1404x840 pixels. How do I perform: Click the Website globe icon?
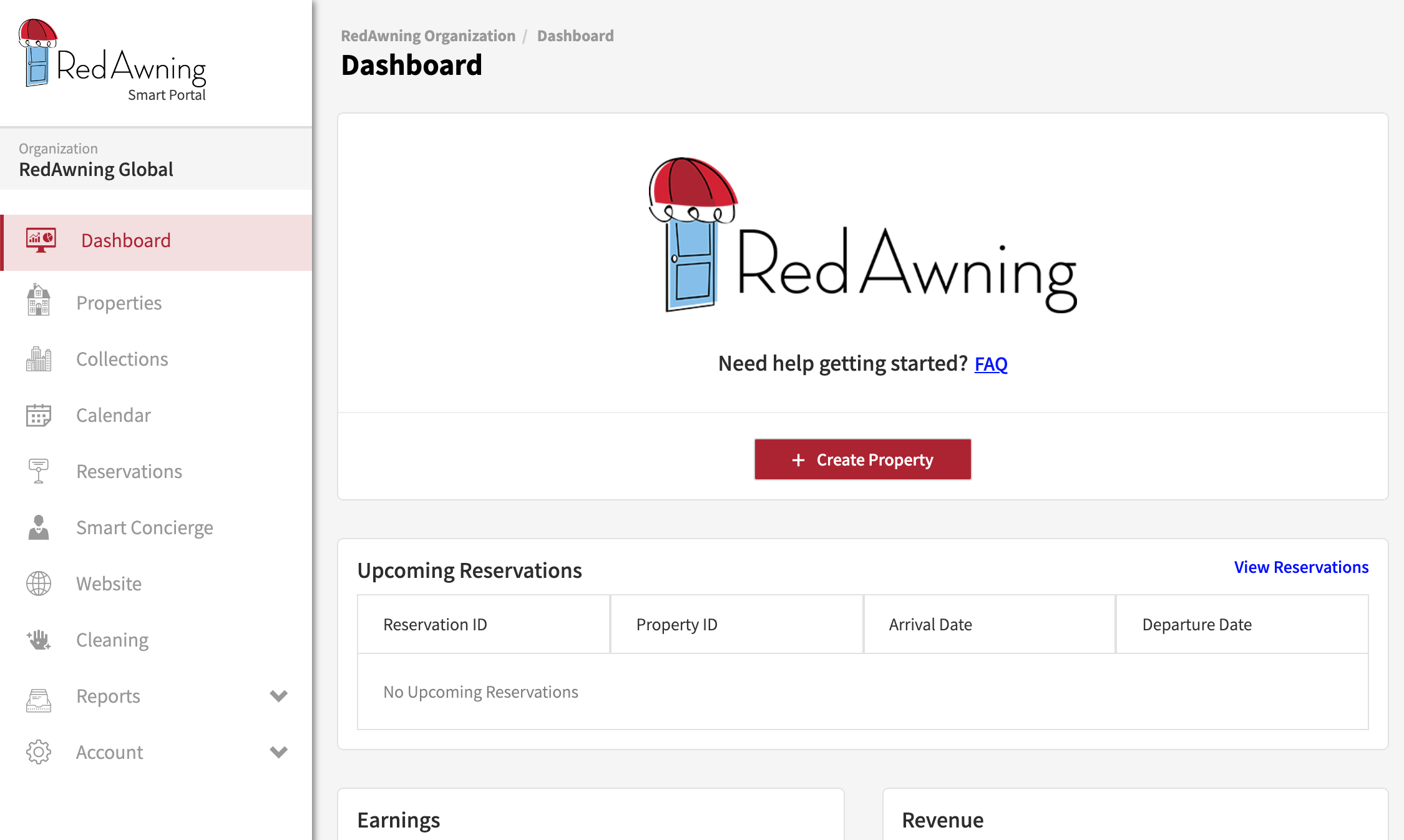(39, 584)
